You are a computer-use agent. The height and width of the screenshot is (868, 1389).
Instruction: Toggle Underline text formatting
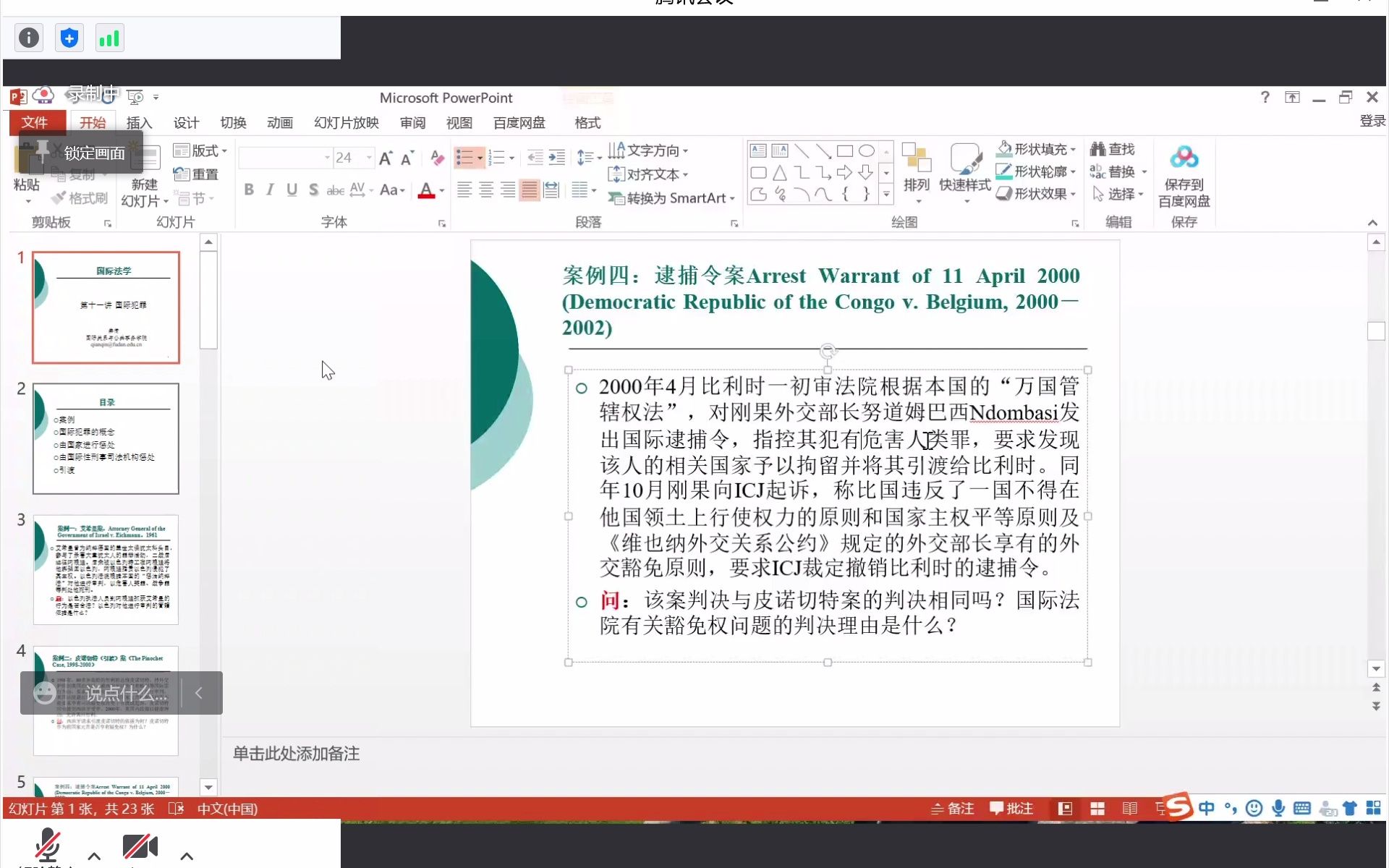coord(292,190)
